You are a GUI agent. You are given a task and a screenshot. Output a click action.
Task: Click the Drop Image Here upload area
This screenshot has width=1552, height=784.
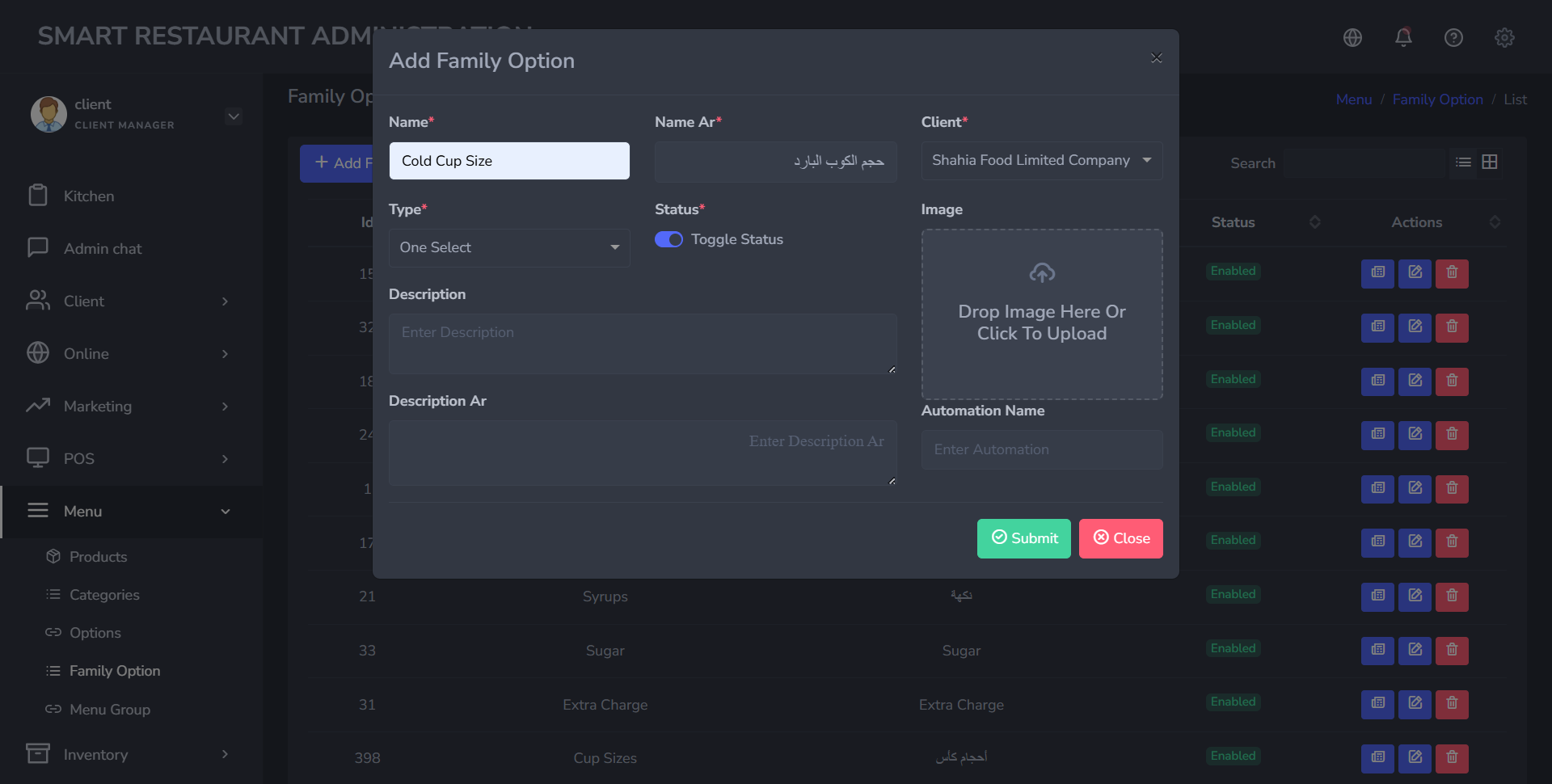click(x=1042, y=314)
